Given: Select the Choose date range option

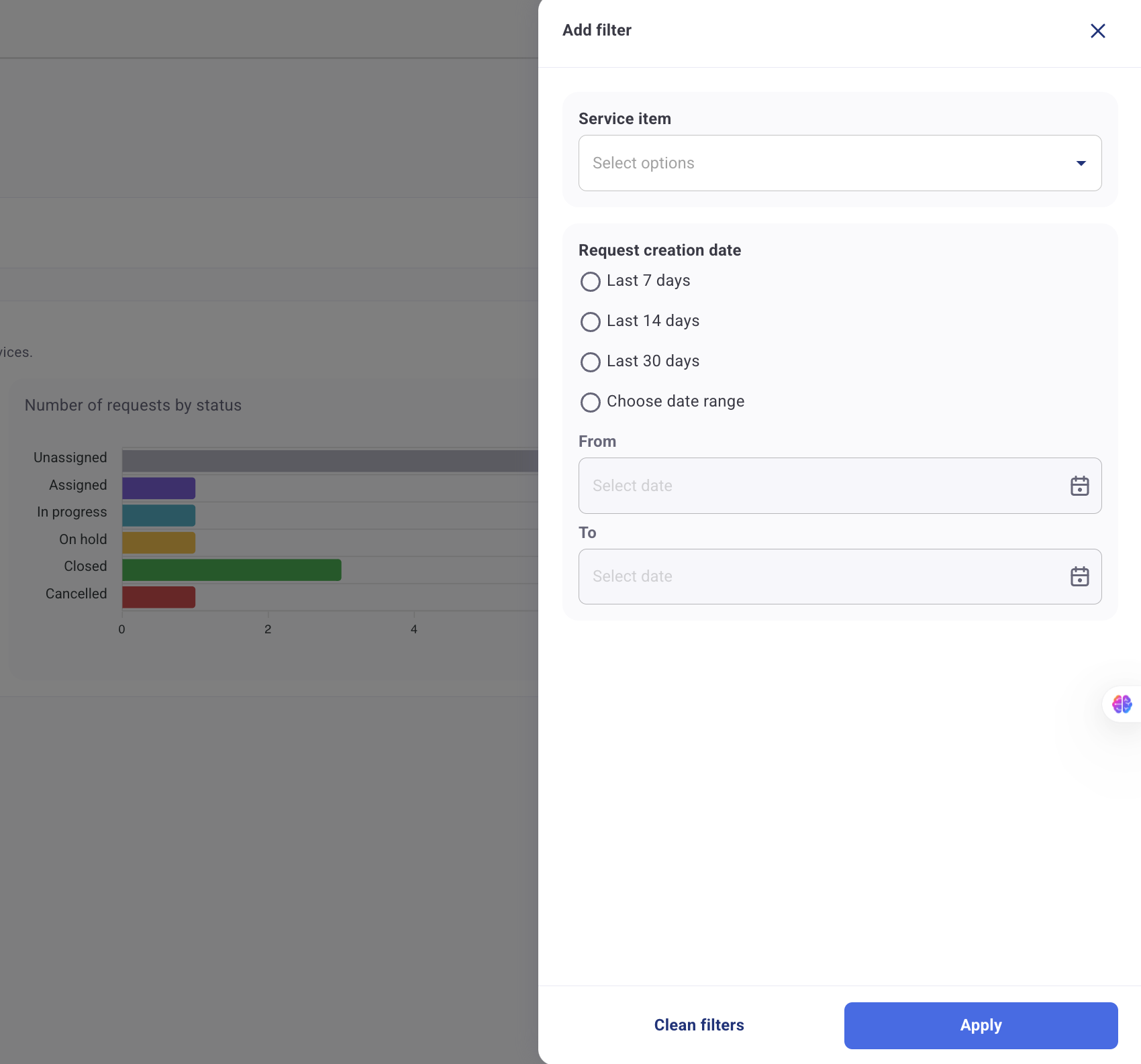Looking at the screenshot, I should coord(590,402).
